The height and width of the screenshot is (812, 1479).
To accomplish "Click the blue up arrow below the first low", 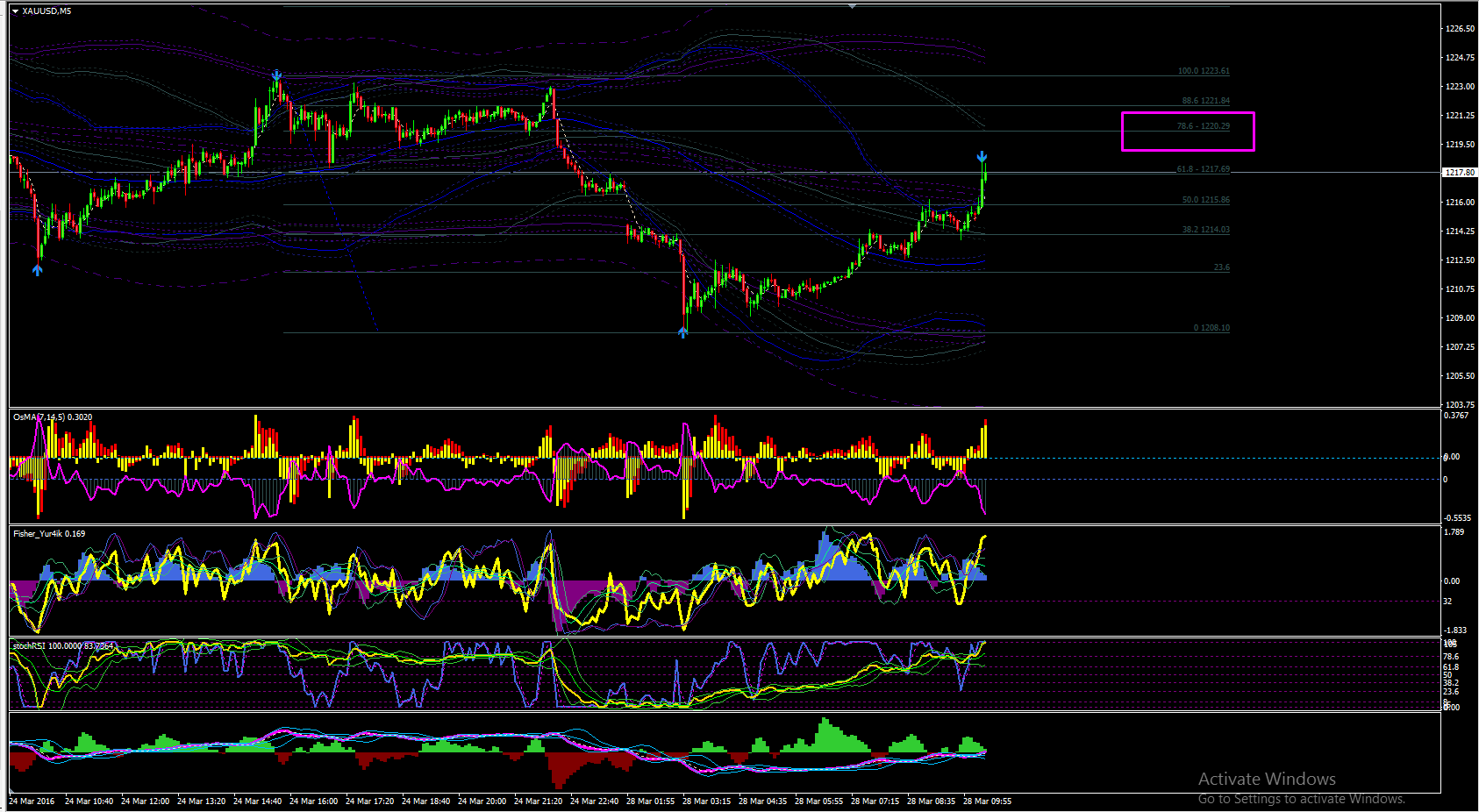I will (37, 270).
